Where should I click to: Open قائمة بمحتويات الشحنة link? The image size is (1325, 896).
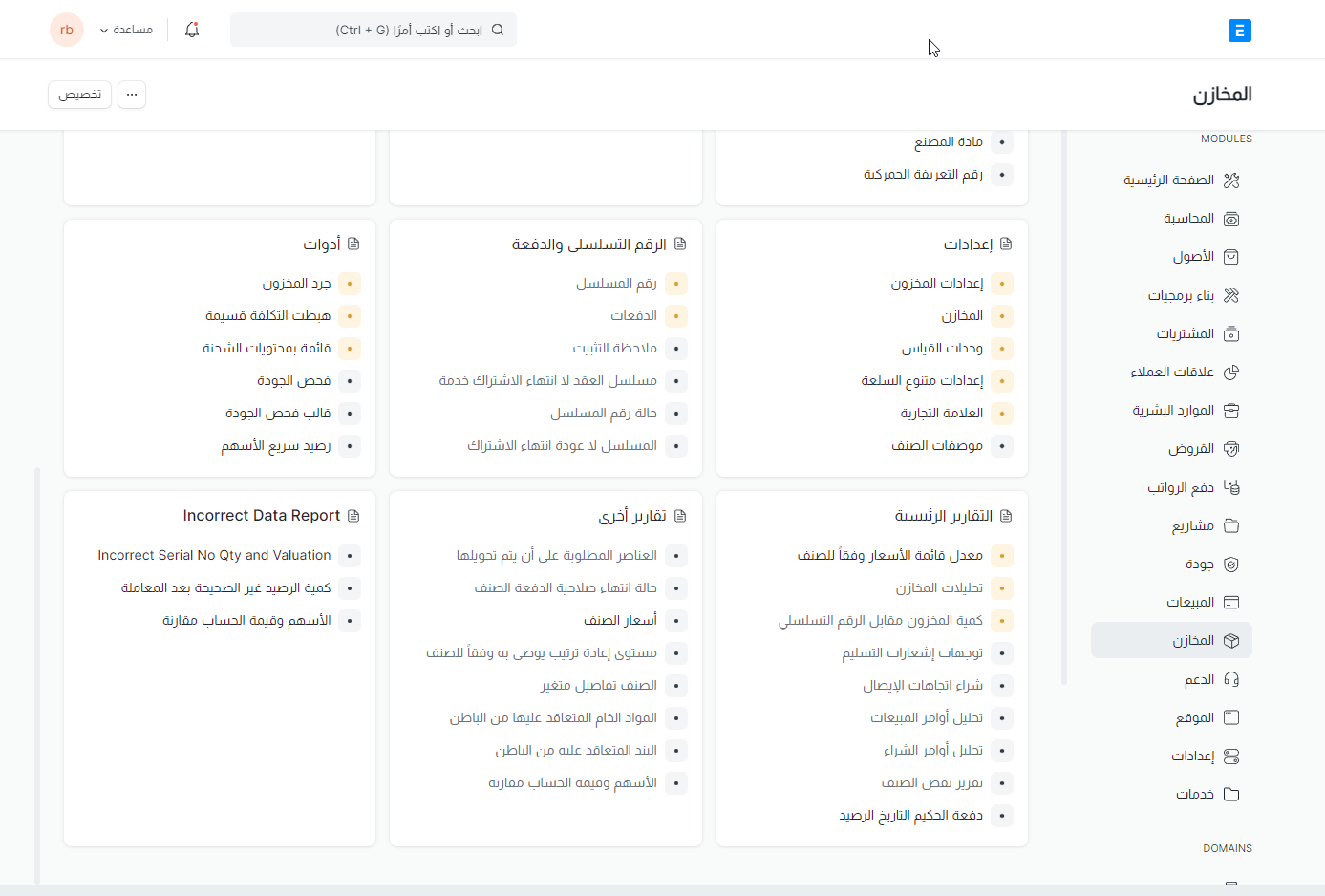(267, 348)
